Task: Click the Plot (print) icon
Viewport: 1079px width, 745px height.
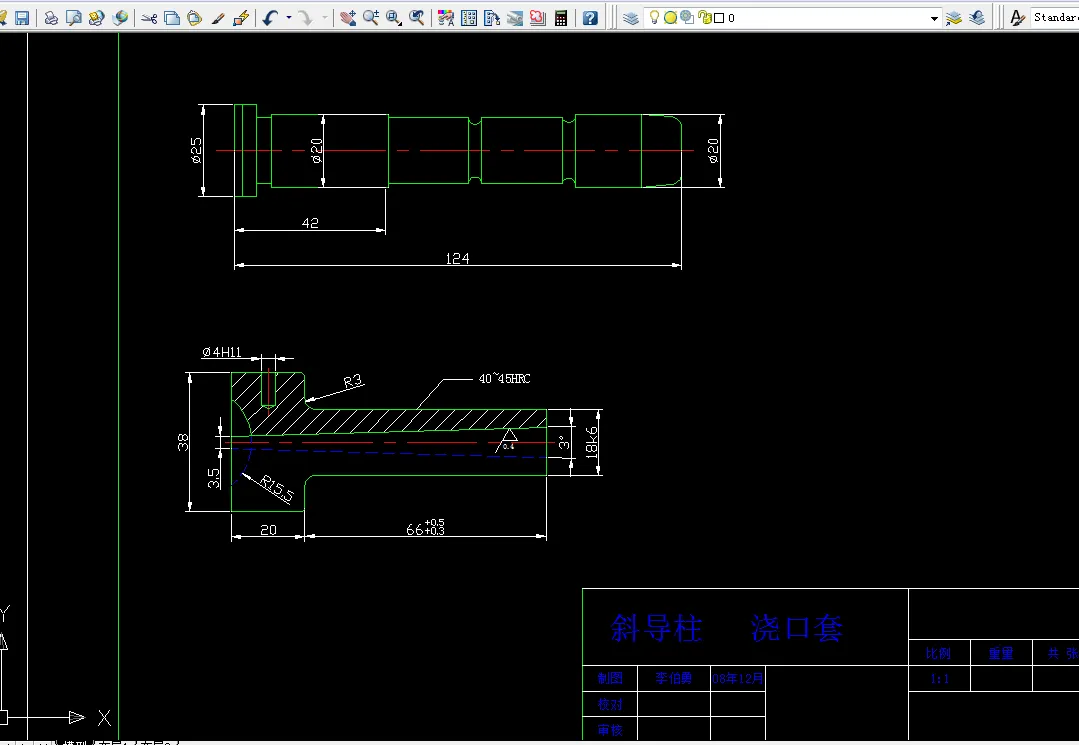Action: click(51, 18)
